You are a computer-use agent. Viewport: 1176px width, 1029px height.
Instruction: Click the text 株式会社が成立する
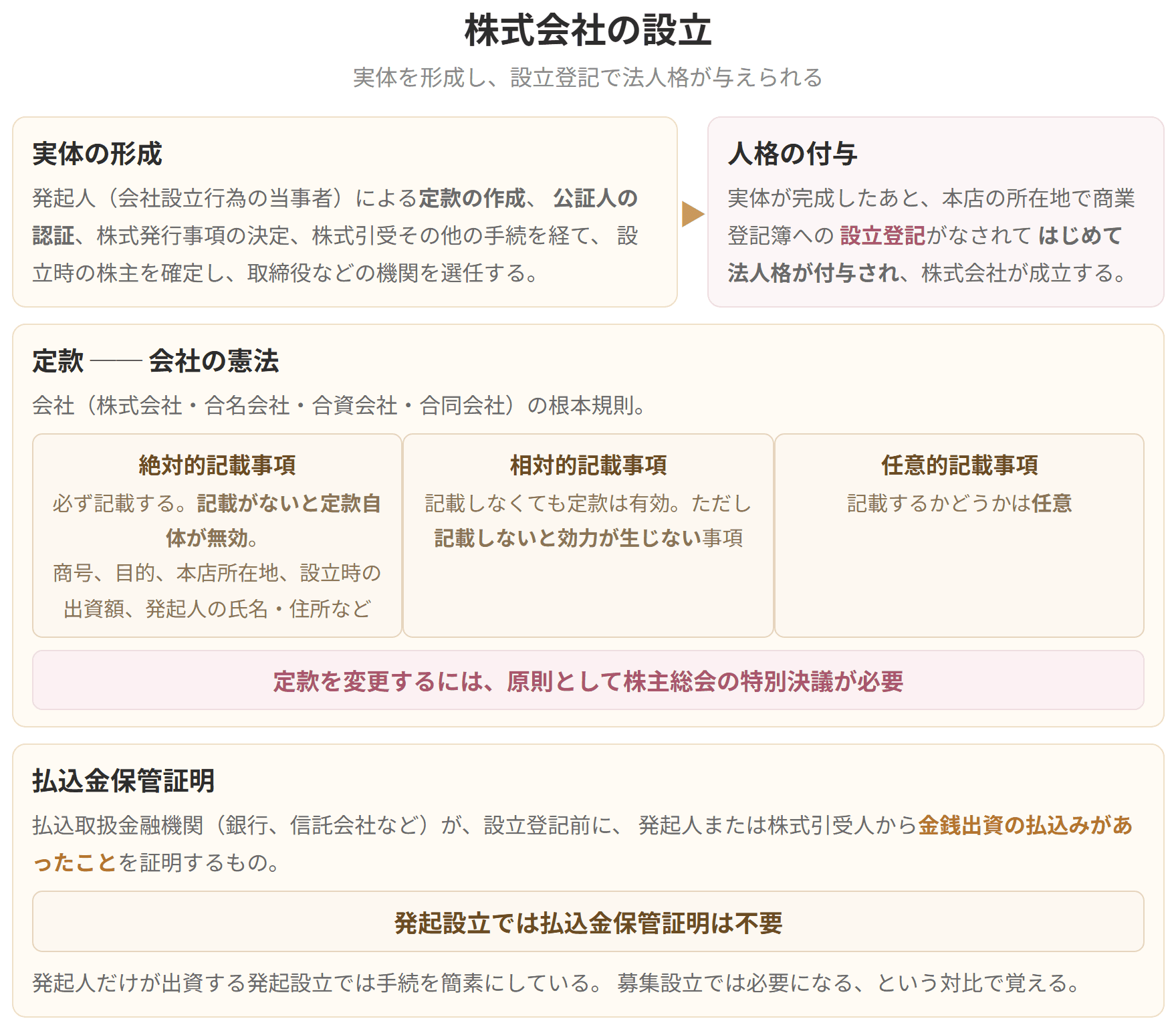tap(1025, 273)
